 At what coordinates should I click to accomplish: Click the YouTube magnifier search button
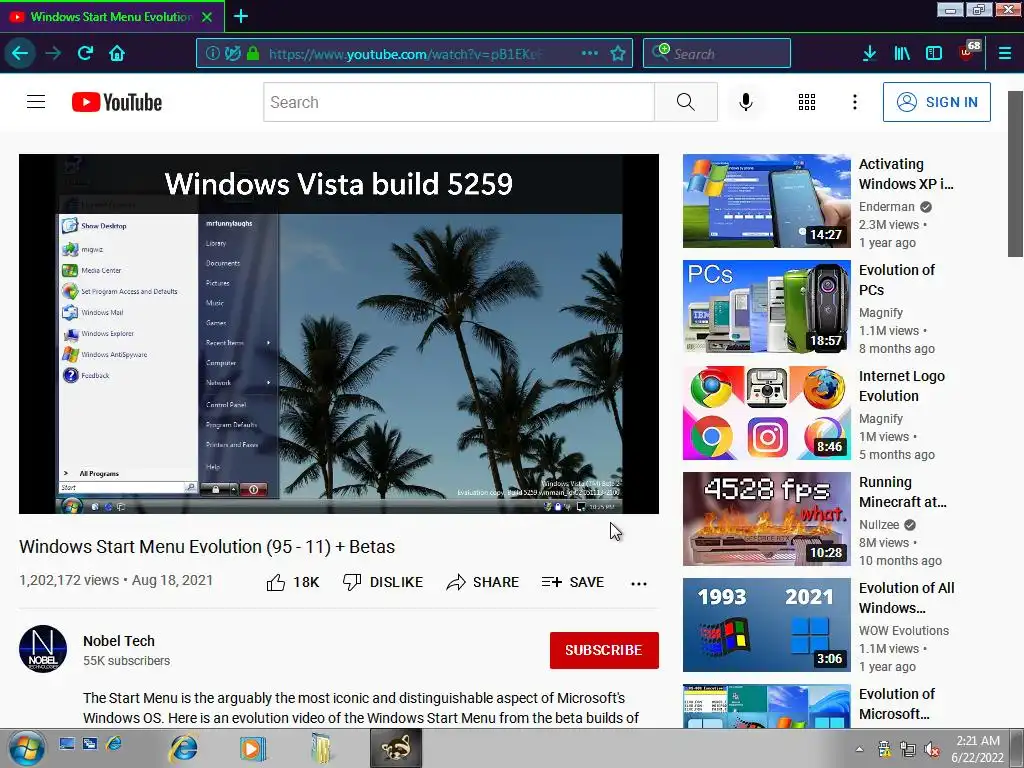coord(686,102)
